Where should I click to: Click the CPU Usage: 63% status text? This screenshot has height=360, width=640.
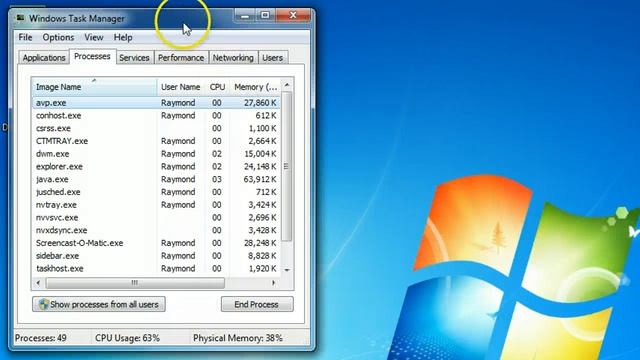tap(127, 338)
